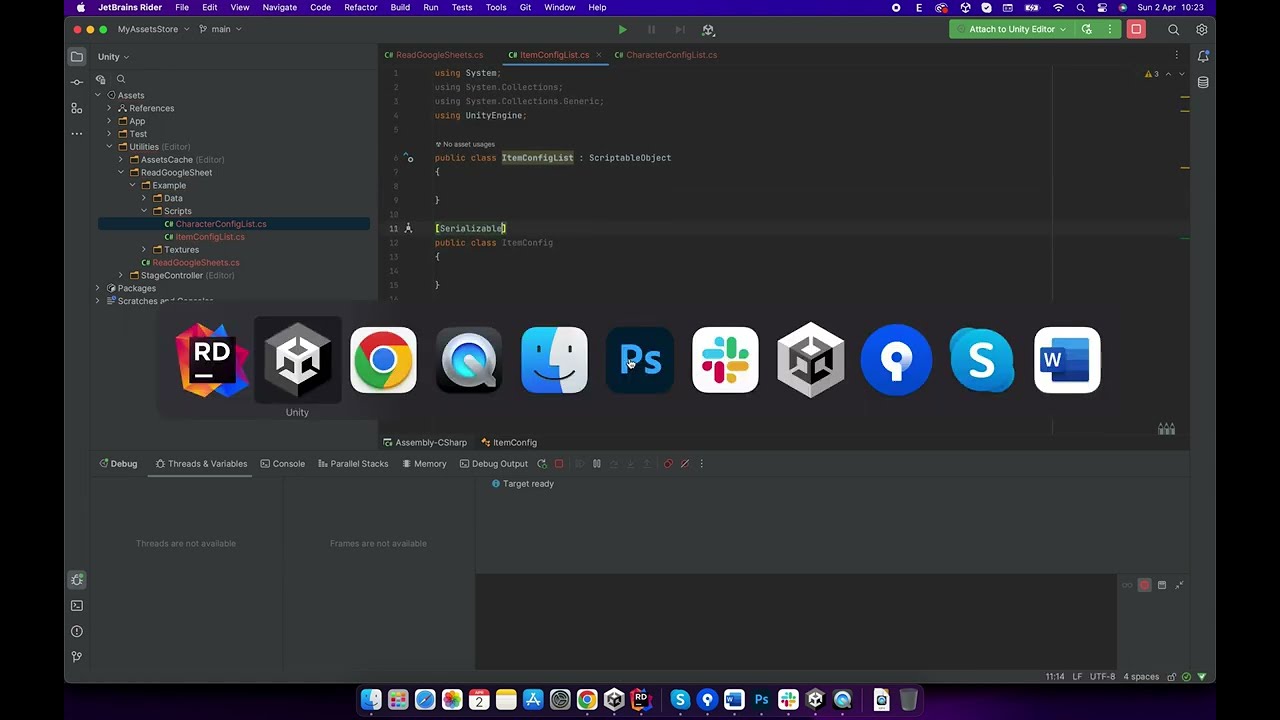Open the main branch dropdown
Screen dimensions: 1280x720
pos(220,29)
